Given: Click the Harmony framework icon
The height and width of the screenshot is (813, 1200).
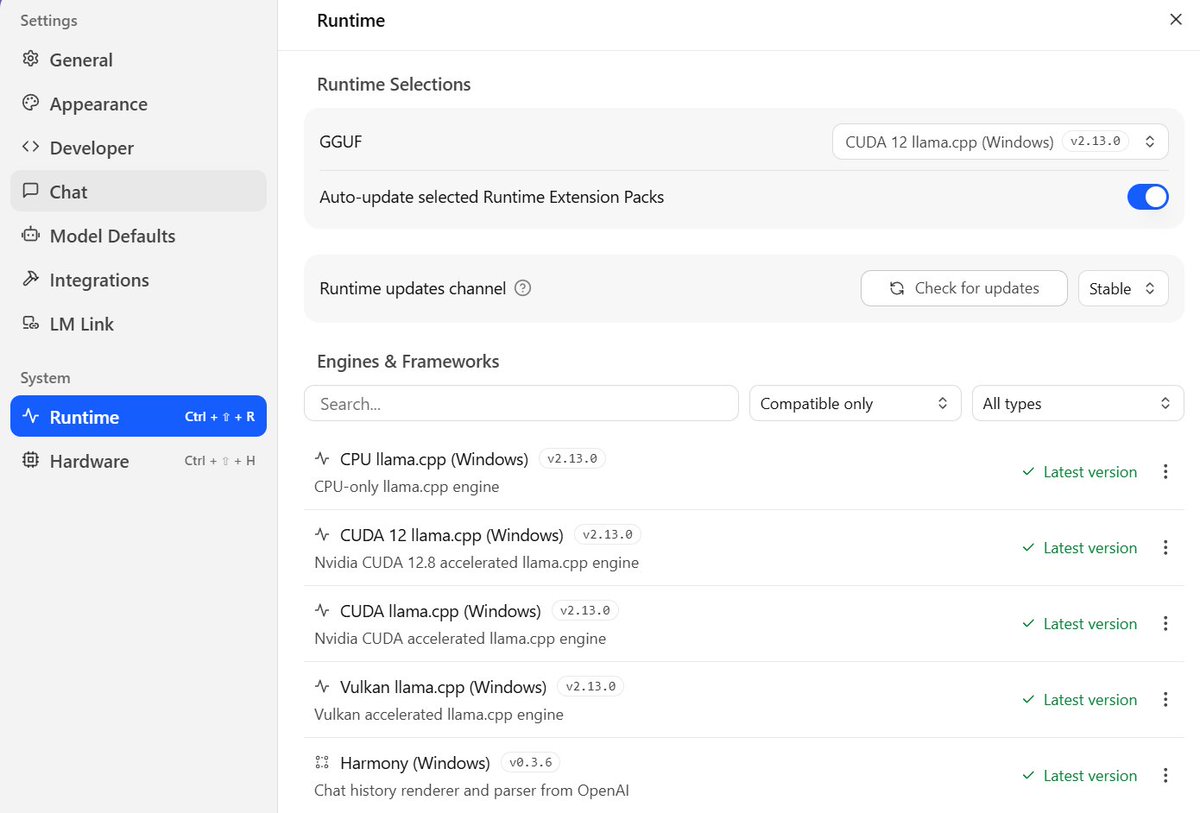Looking at the screenshot, I should click(x=322, y=763).
